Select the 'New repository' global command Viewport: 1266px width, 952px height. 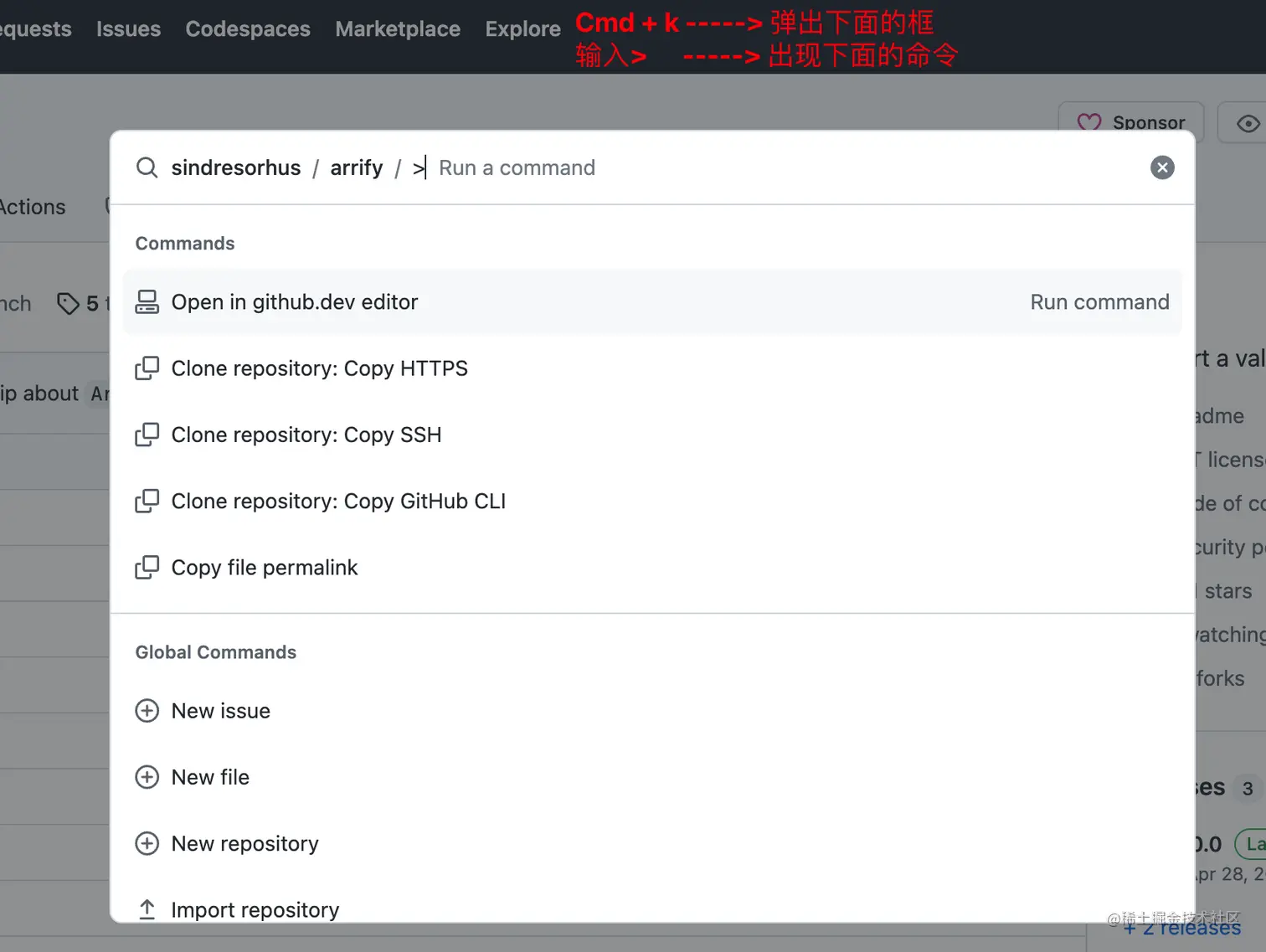click(652, 843)
